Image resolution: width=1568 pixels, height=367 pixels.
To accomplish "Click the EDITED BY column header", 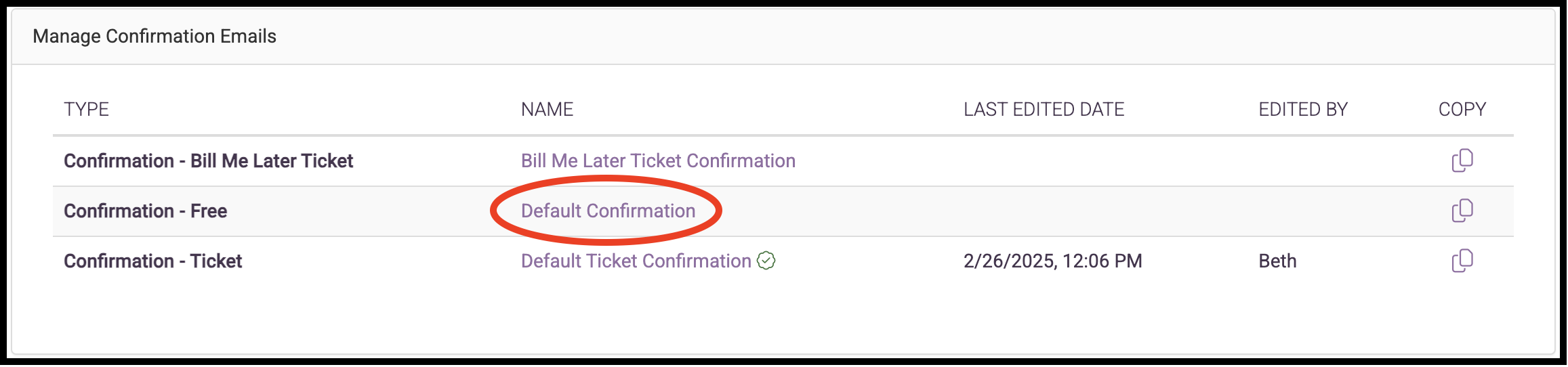I will pyautogui.click(x=1303, y=110).
